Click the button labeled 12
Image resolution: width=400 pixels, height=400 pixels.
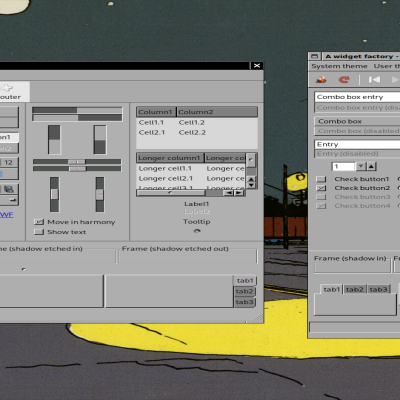click(x=9, y=162)
